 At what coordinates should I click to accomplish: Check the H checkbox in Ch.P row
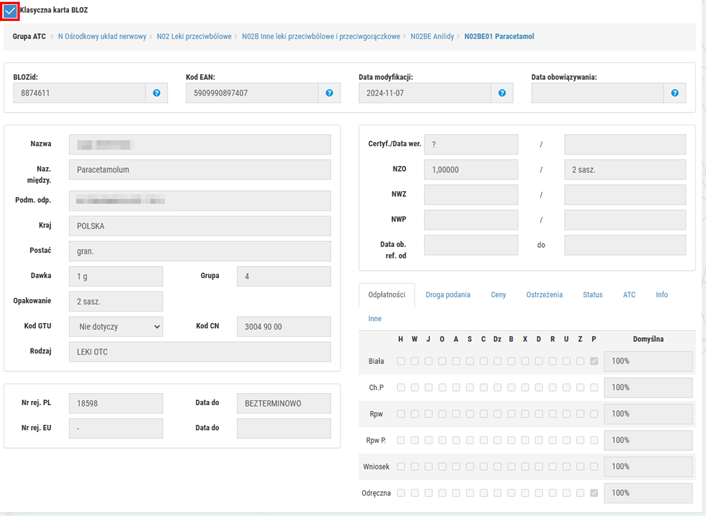pyautogui.click(x=401, y=387)
